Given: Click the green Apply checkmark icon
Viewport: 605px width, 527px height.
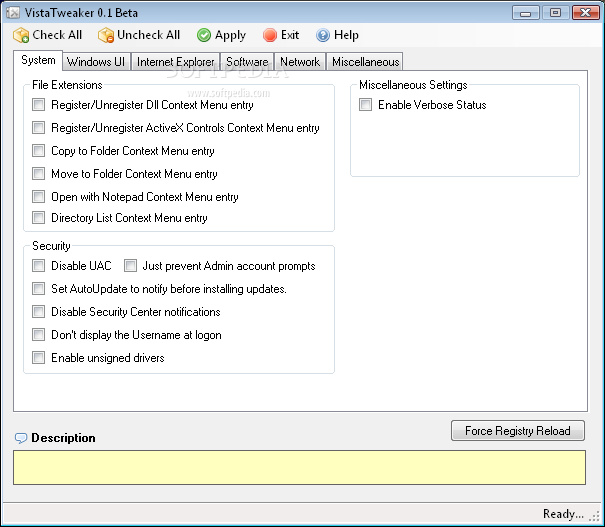Looking at the screenshot, I should pyautogui.click(x=204, y=35).
